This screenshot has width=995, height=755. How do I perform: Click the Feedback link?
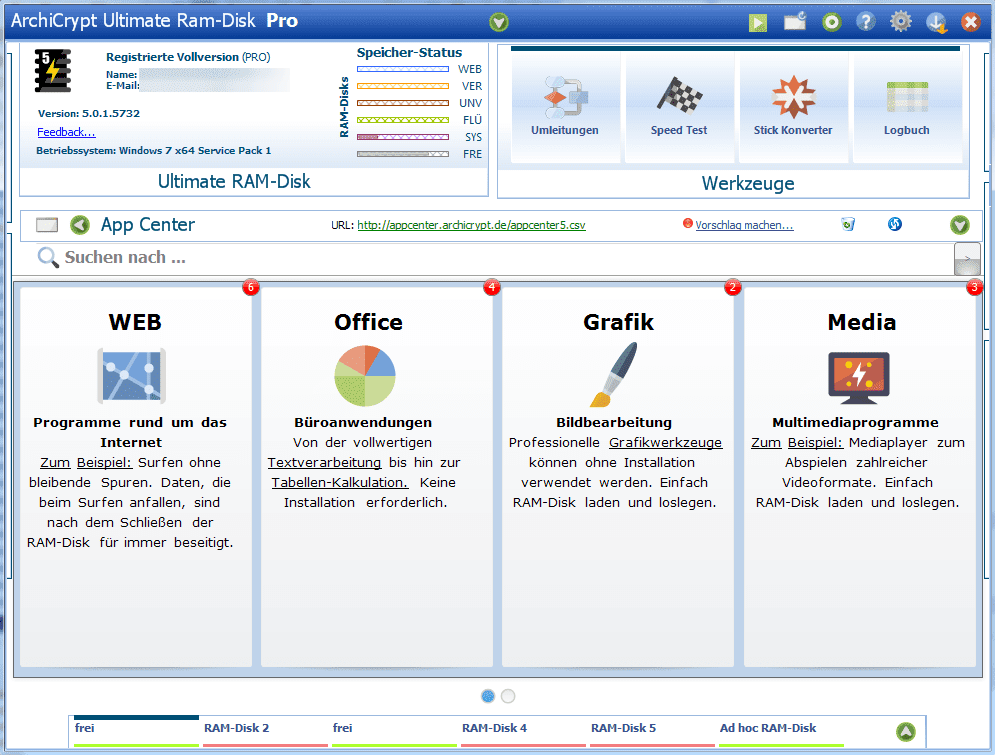click(x=66, y=132)
